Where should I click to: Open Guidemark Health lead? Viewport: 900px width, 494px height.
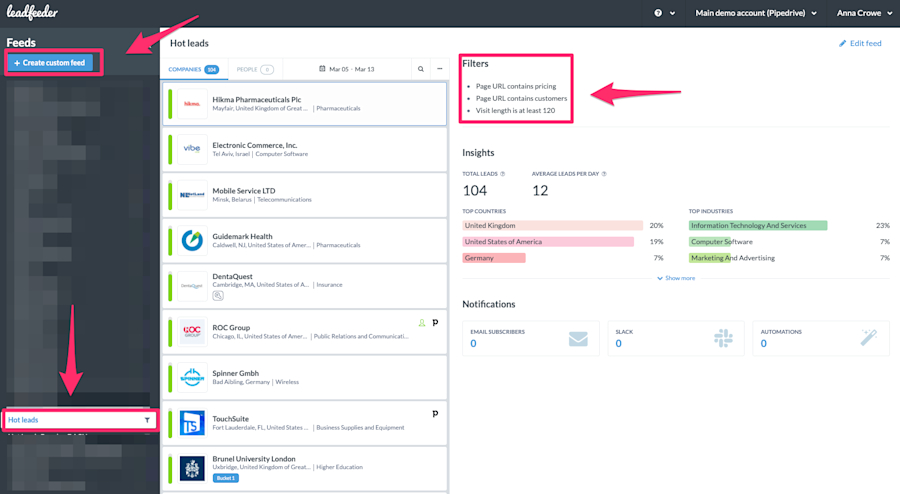click(x=304, y=240)
